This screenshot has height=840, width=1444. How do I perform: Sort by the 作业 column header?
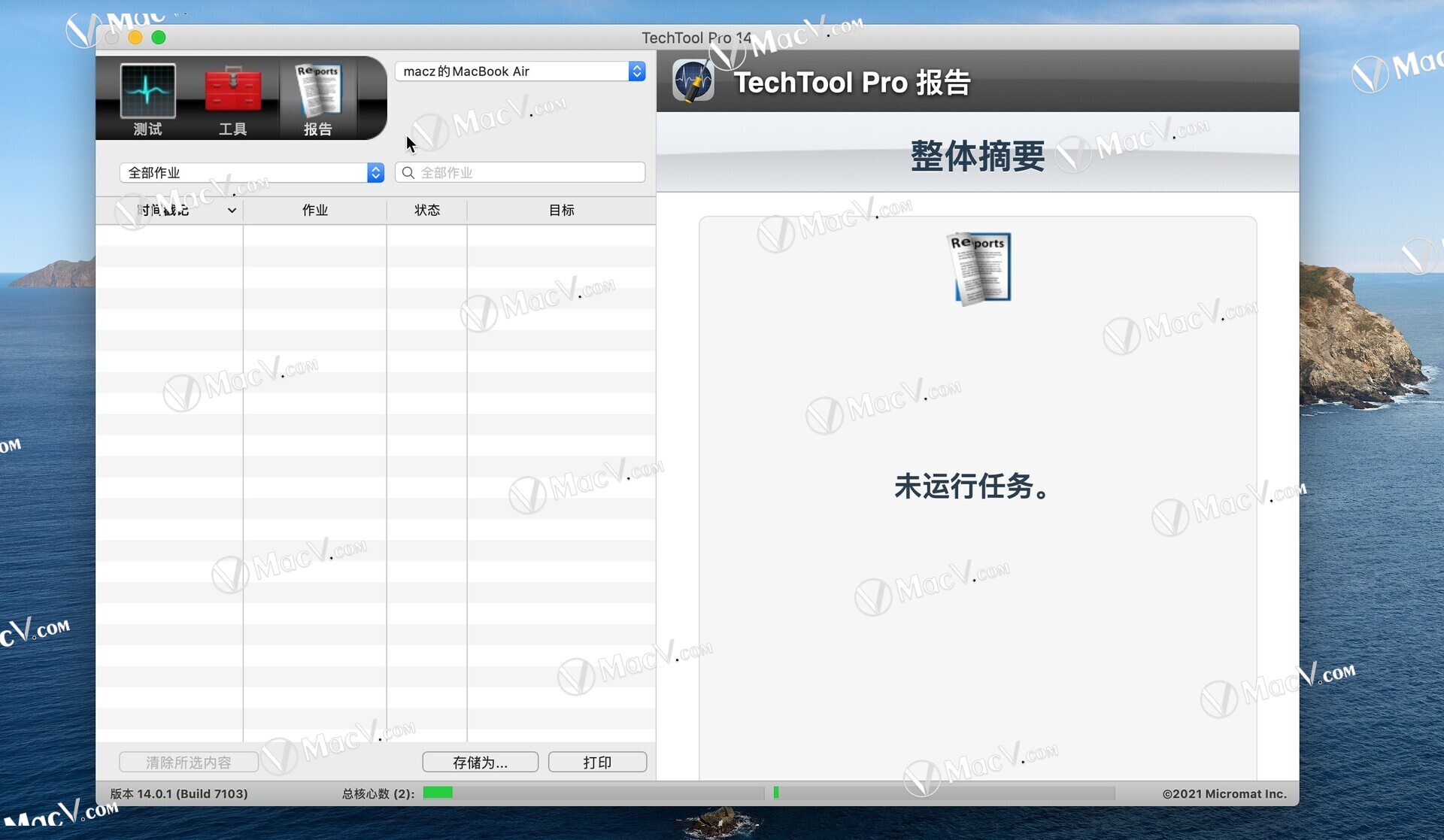(x=315, y=211)
